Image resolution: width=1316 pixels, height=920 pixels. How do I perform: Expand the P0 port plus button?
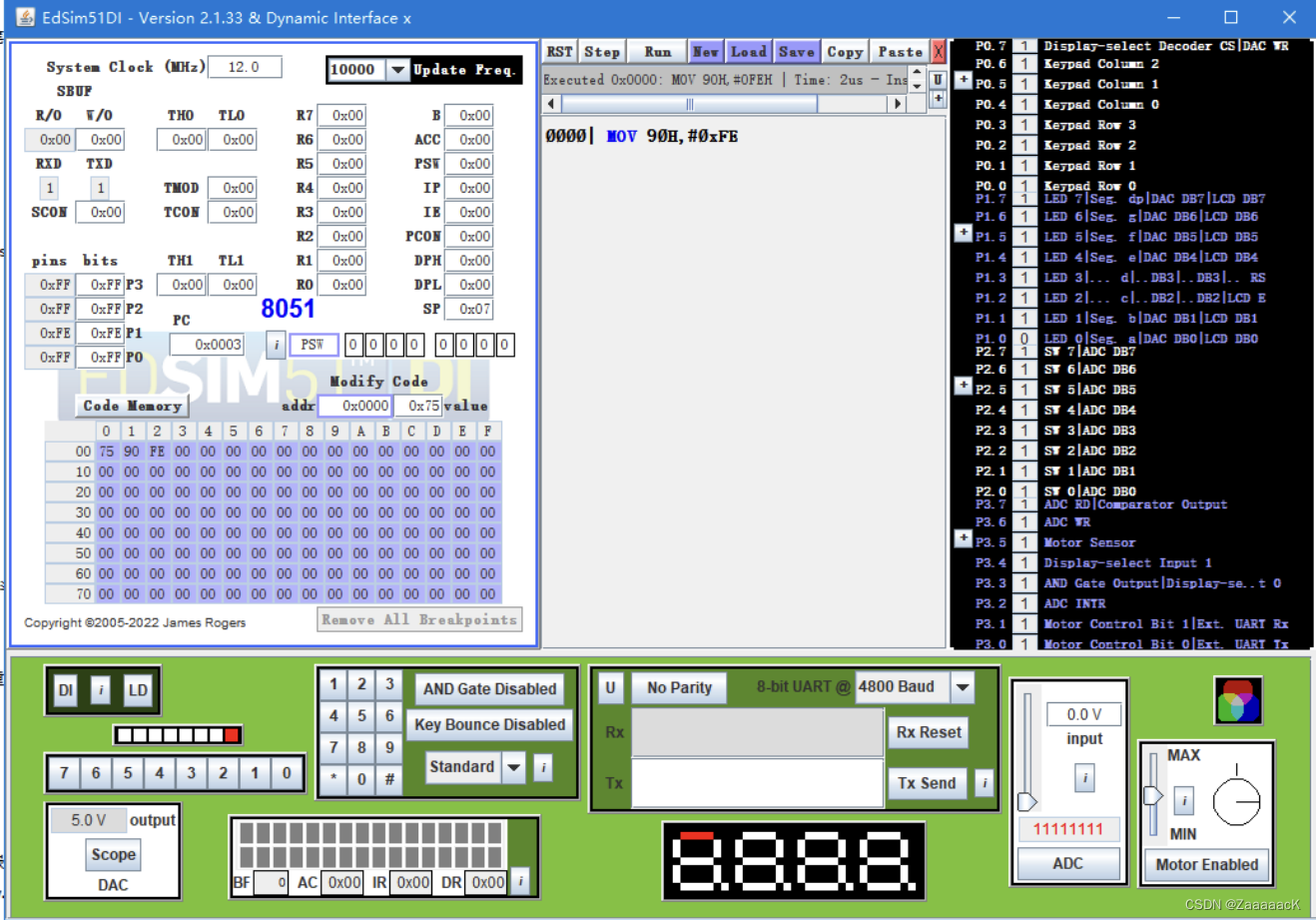click(x=963, y=80)
